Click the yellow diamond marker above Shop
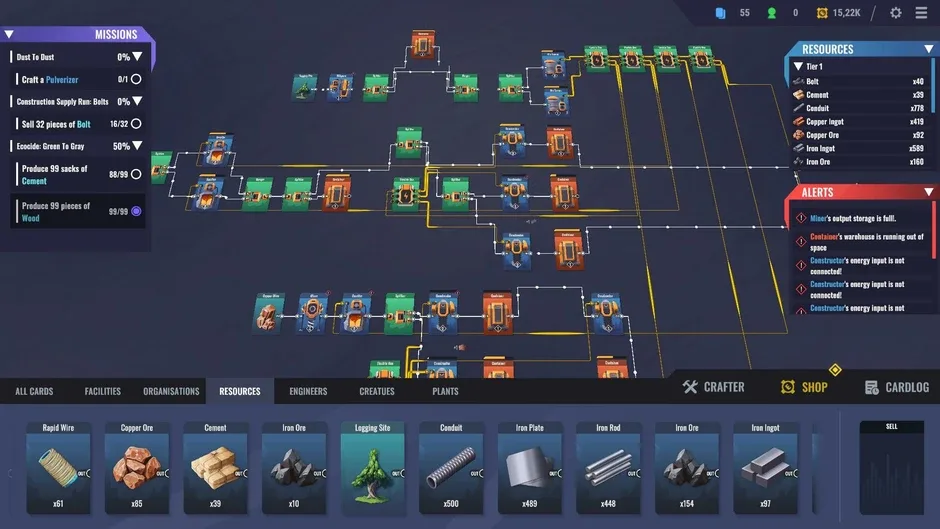This screenshot has height=529, width=940. (x=835, y=369)
